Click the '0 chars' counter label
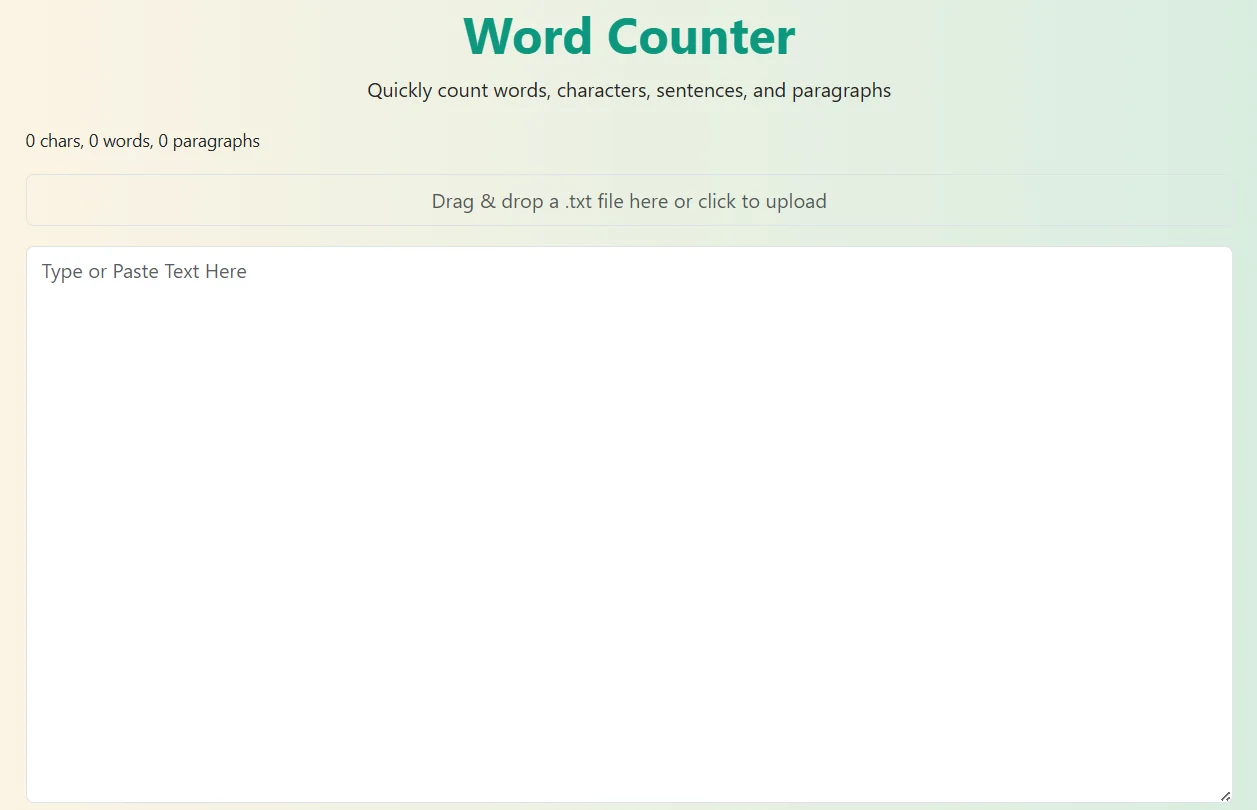Screen dimensions: 1257x810 click(53, 141)
